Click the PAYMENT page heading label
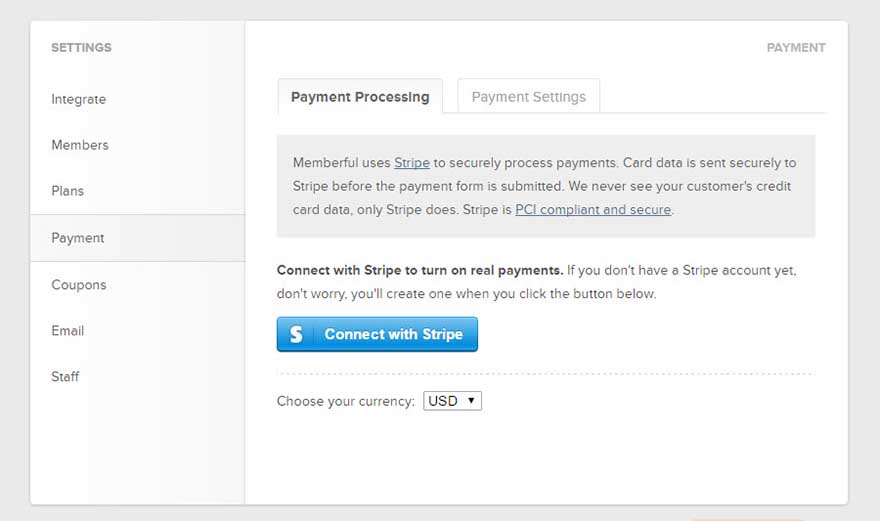 [x=796, y=47]
